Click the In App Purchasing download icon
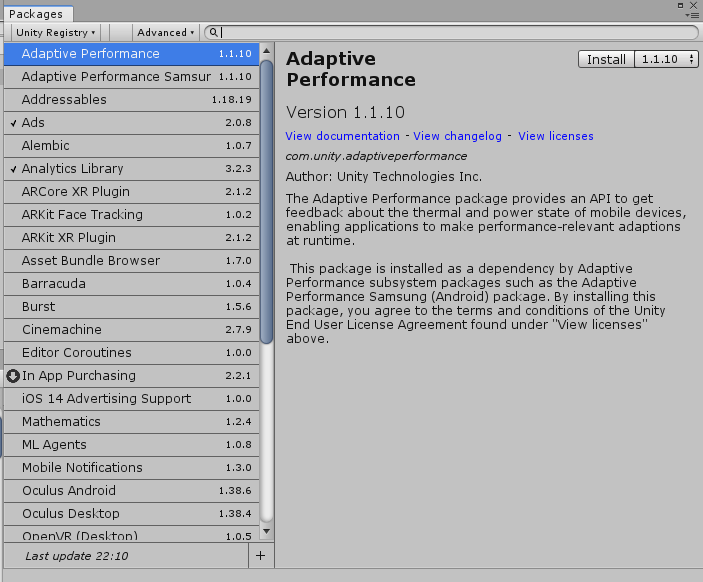 coord(13,376)
